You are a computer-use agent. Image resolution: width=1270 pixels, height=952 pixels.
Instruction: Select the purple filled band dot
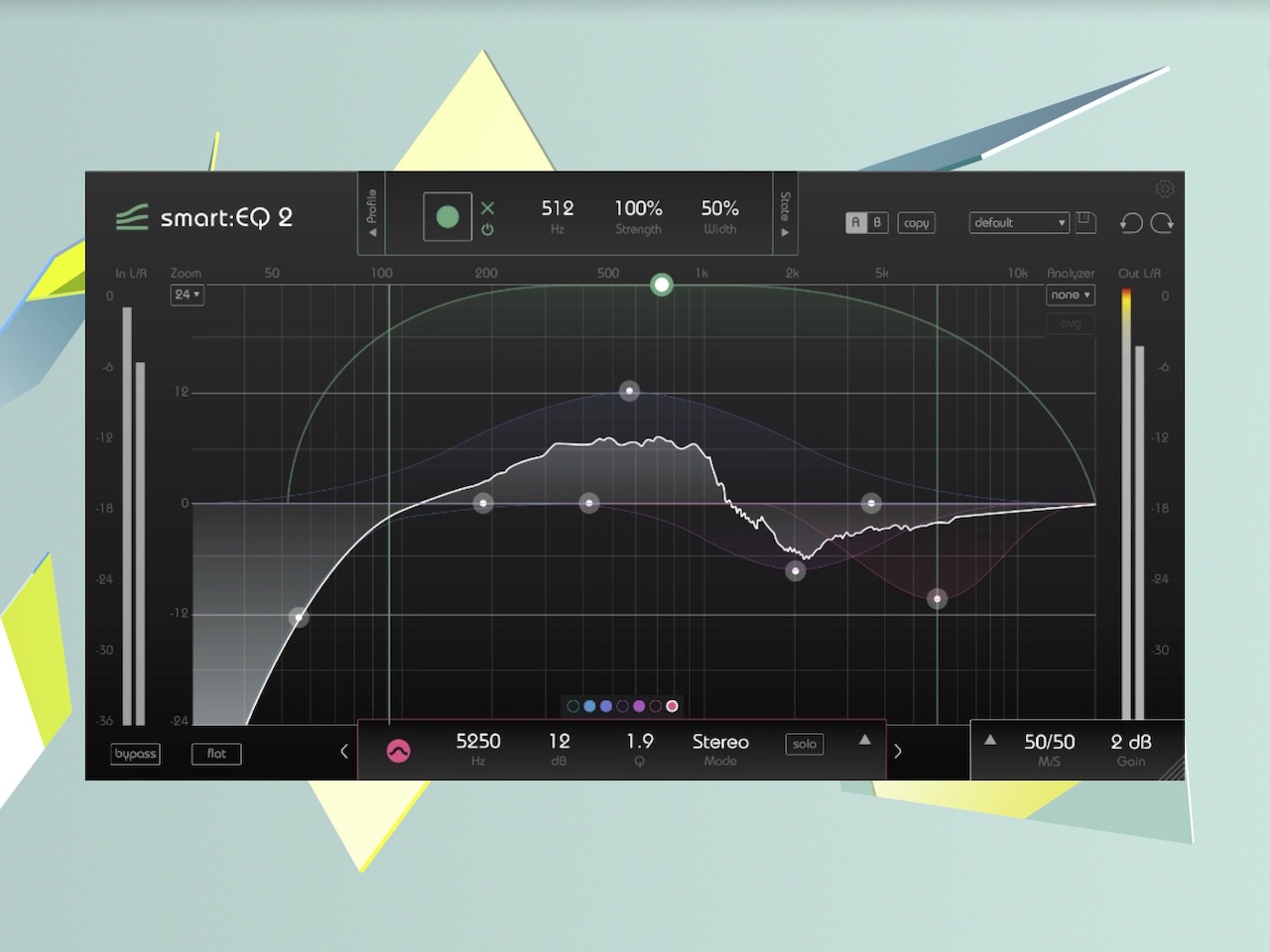point(639,706)
